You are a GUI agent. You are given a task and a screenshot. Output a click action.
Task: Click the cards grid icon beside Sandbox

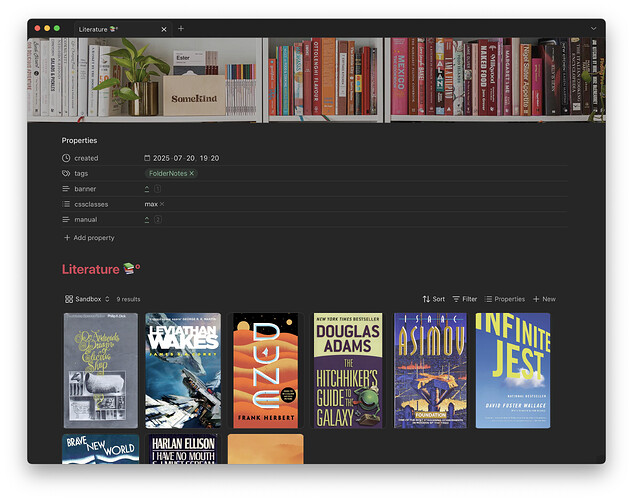pyautogui.click(x=69, y=299)
